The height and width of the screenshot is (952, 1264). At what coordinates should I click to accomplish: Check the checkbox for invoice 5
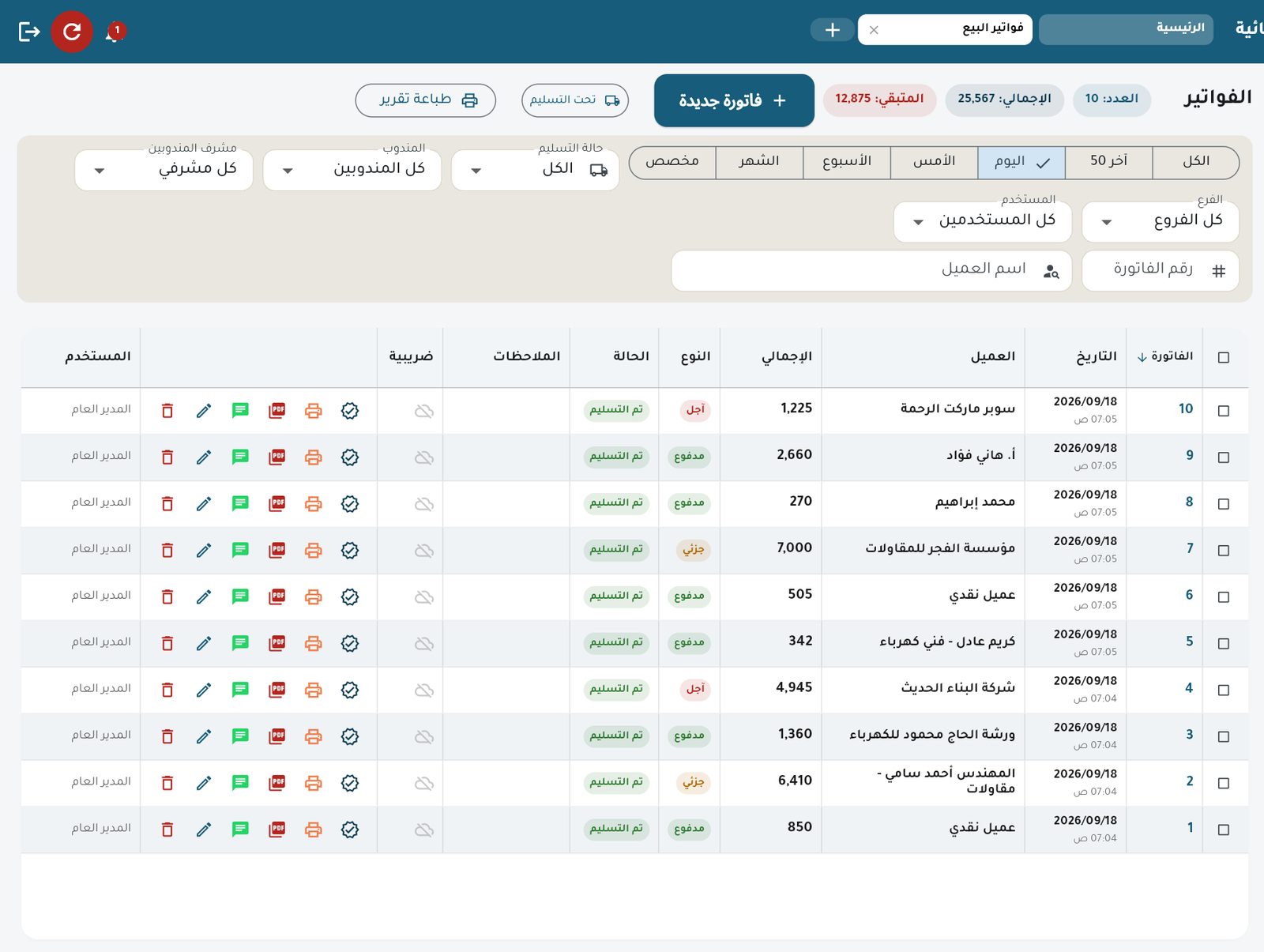coord(1224,644)
